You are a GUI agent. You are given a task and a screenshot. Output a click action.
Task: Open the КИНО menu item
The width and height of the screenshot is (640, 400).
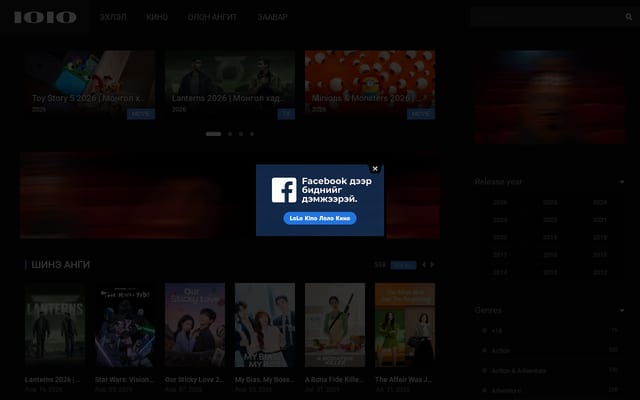click(x=157, y=17)
